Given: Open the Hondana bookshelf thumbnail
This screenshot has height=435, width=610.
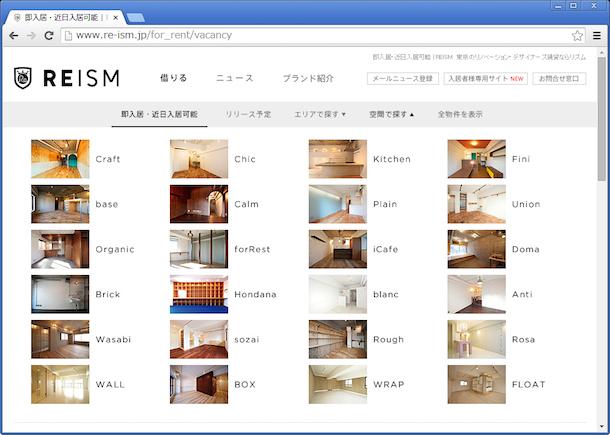Looking at the screenshot, I should click(199, 294).
